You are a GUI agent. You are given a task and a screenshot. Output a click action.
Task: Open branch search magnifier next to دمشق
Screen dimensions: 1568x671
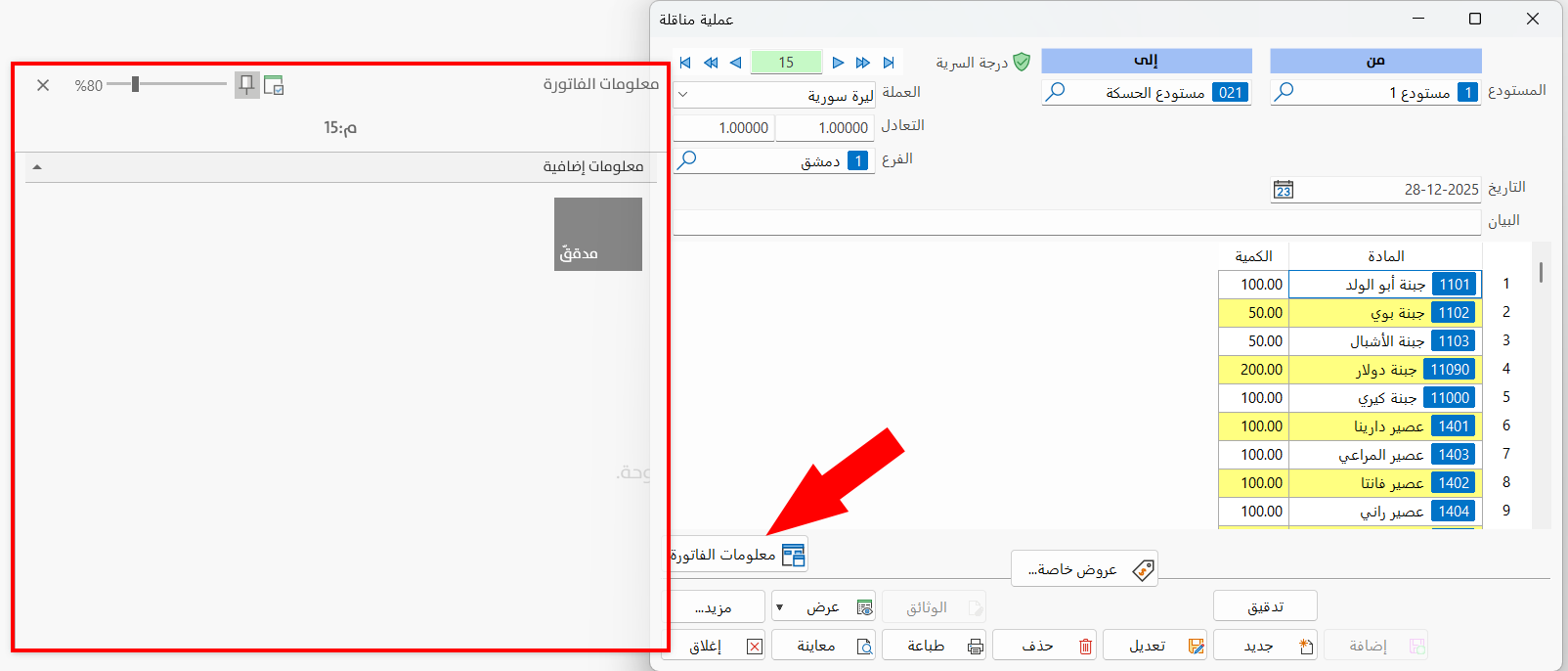click(x=686, y=159)
